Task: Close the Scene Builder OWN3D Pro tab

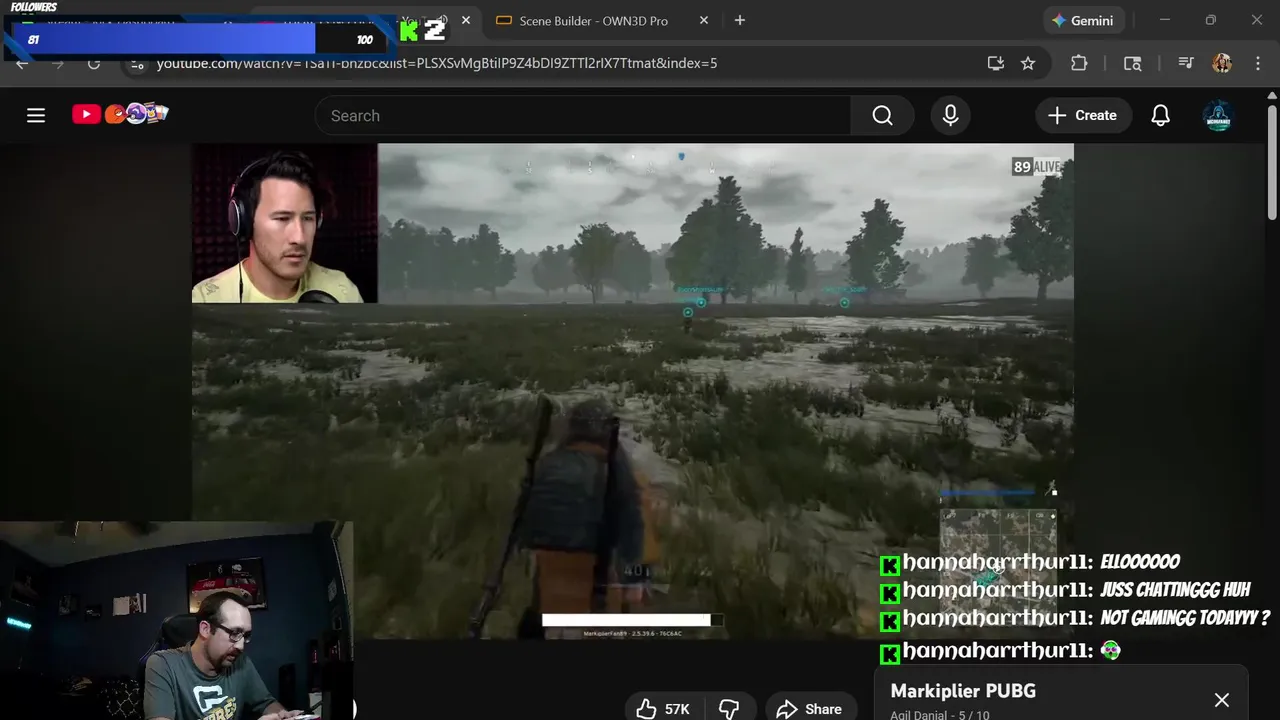Action: pos(704,20)
